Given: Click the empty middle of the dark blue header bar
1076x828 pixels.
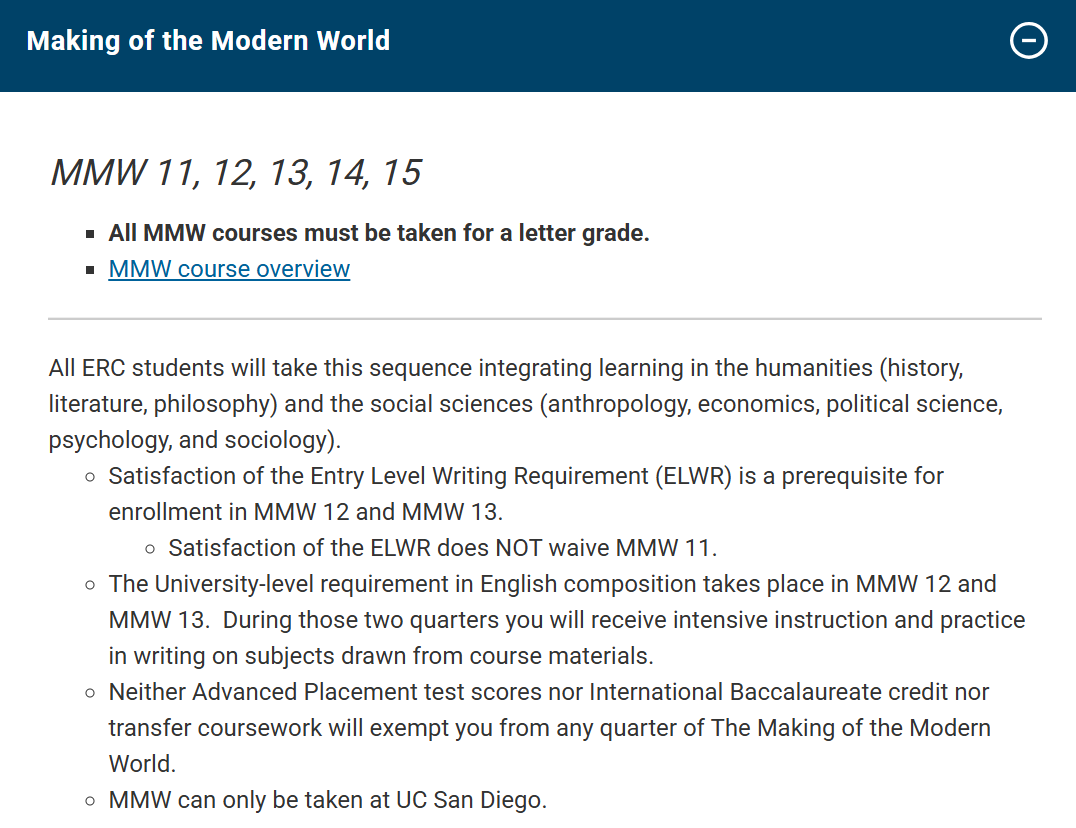Looking at the screenshot, I should (700, 41).
